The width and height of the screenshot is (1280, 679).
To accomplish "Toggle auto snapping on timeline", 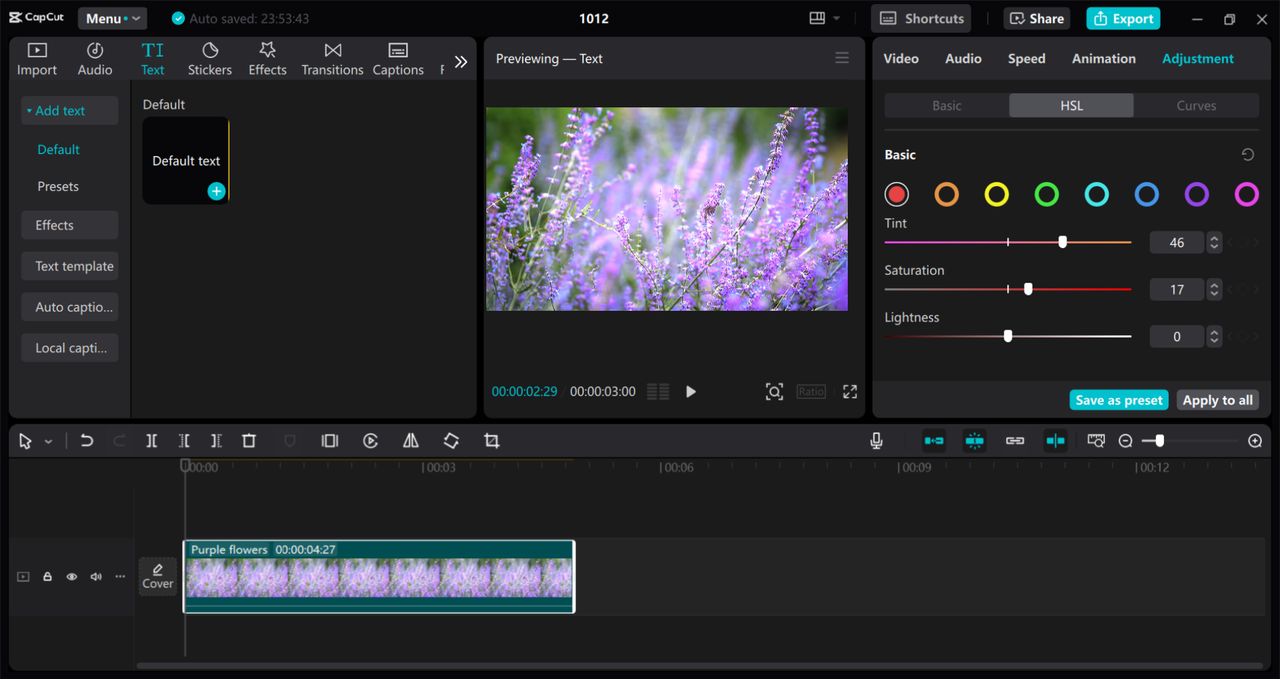I will click(x=974, y=441).
